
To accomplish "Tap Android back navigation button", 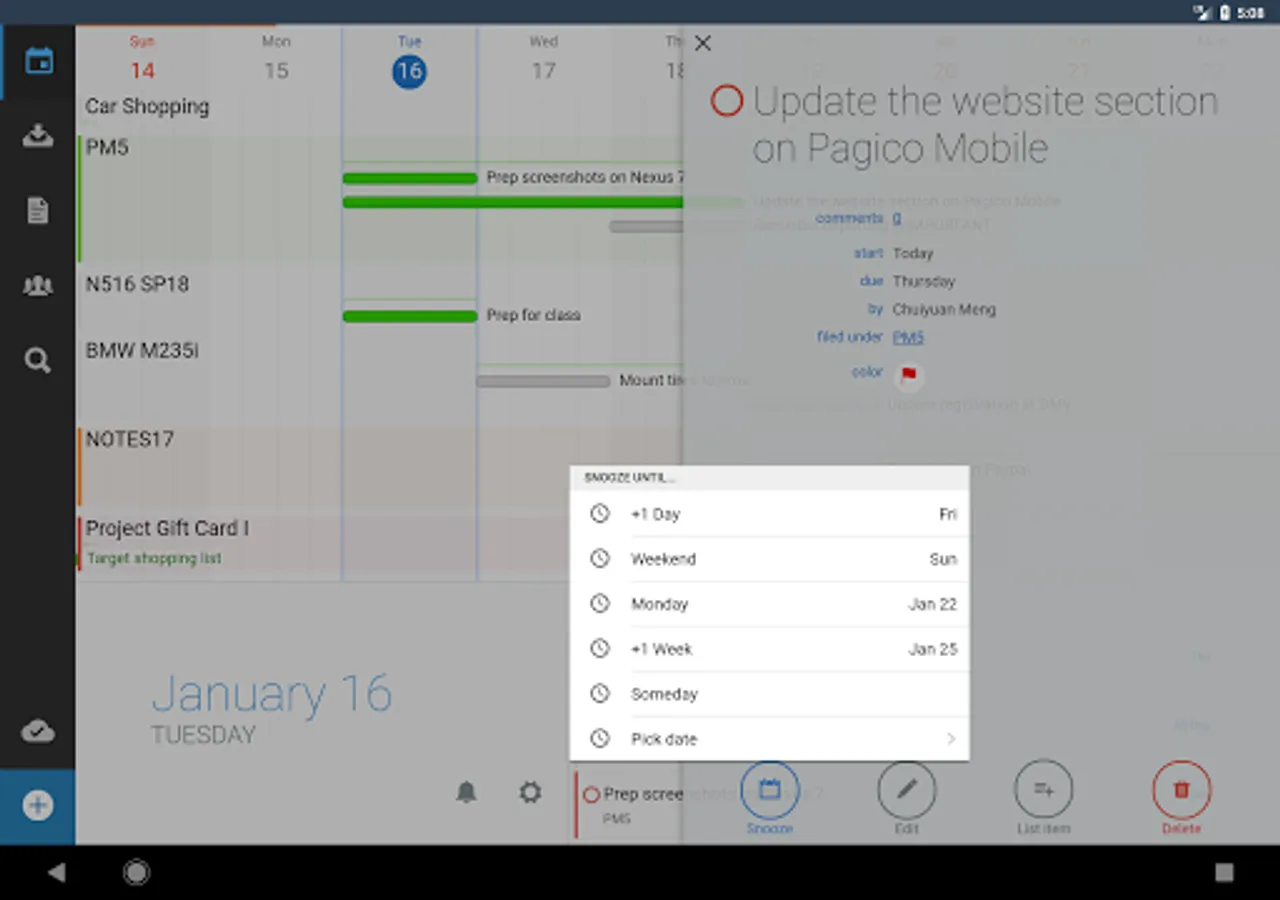I will (57, 872).
